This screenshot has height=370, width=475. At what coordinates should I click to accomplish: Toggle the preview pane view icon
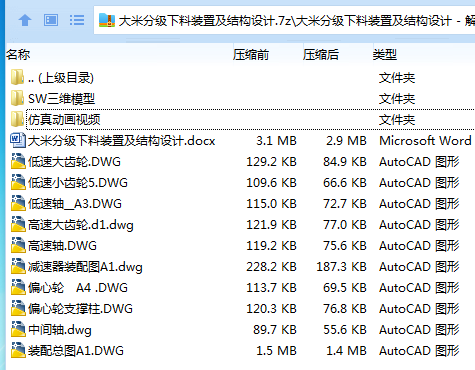(51, 20)
